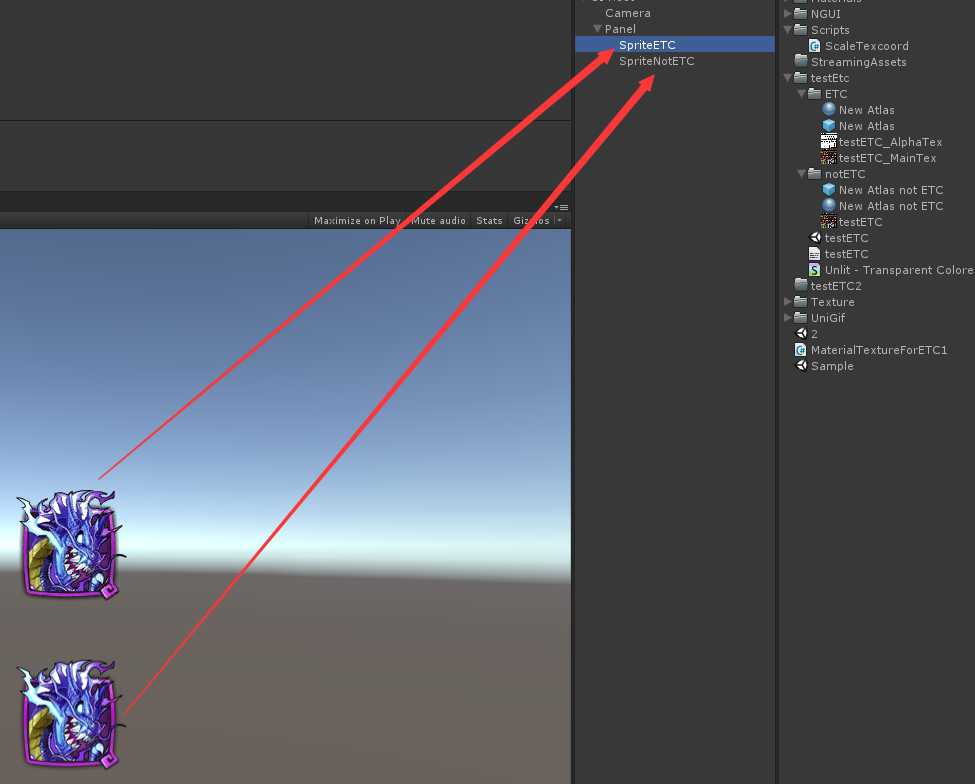This screenshot has width=975, height=784.
Task: Select the New Atlas material sphere icon in ETC
Action: tap(829, 109)
